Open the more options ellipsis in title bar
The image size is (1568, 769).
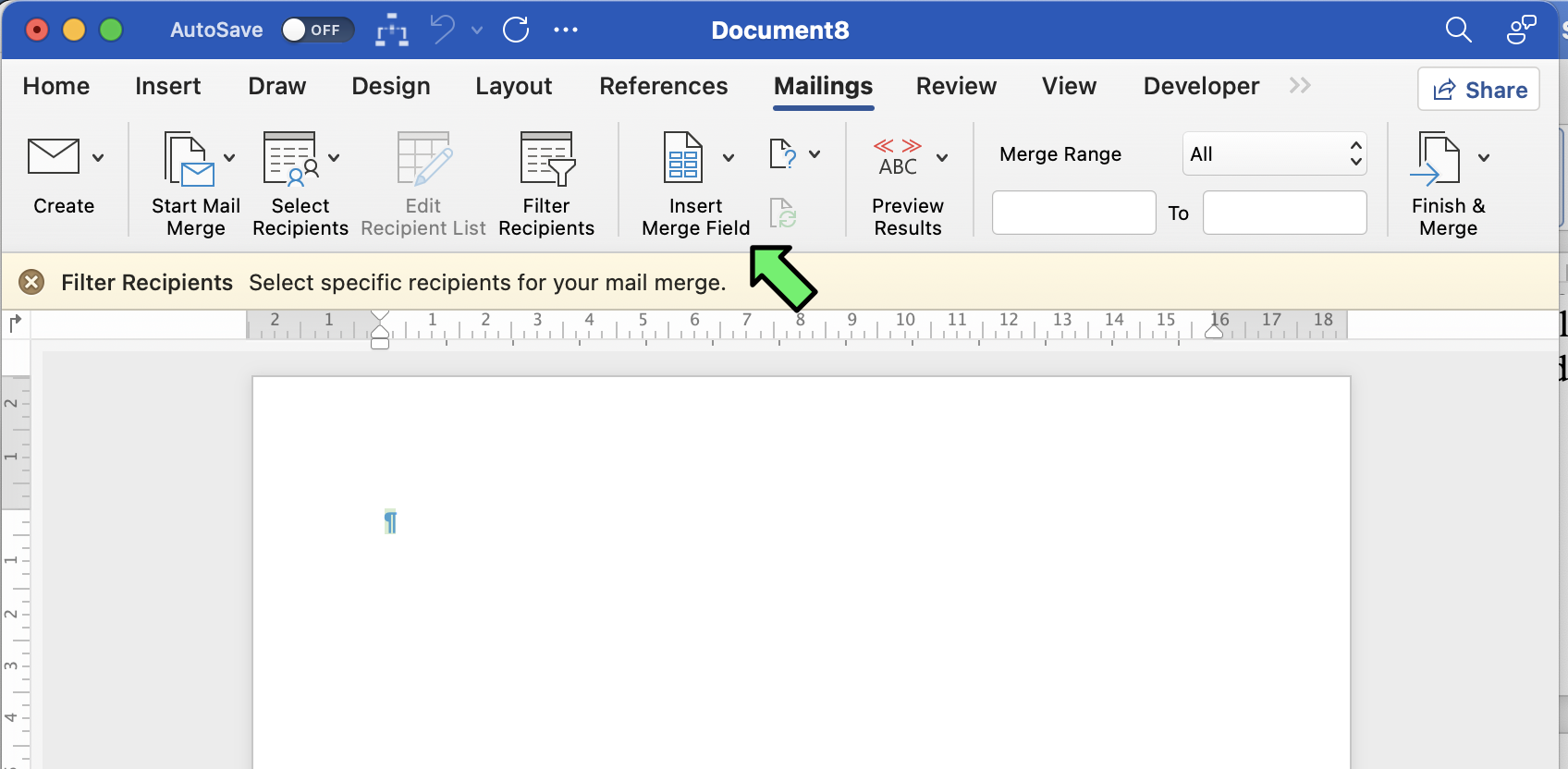(x=566, y=30)
